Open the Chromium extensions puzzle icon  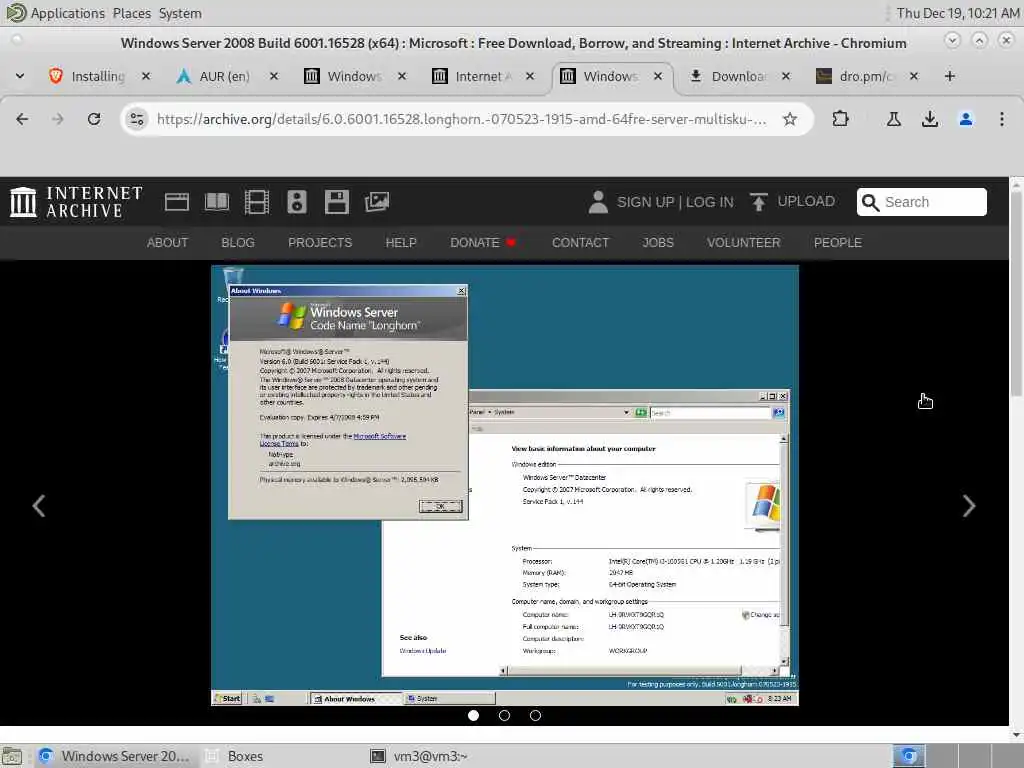[840, 119]
